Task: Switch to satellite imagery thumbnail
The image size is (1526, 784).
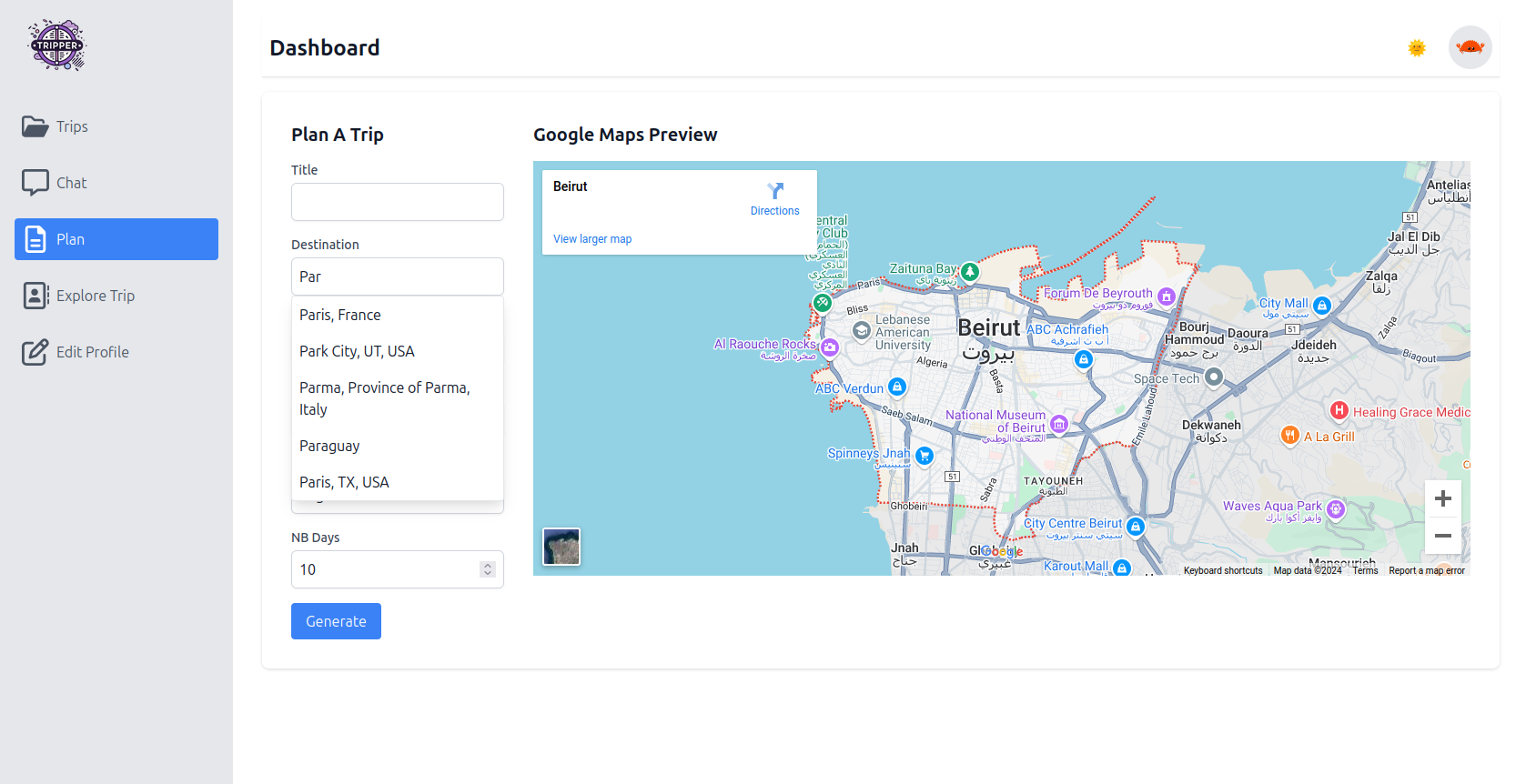Action: click(561, 547)
